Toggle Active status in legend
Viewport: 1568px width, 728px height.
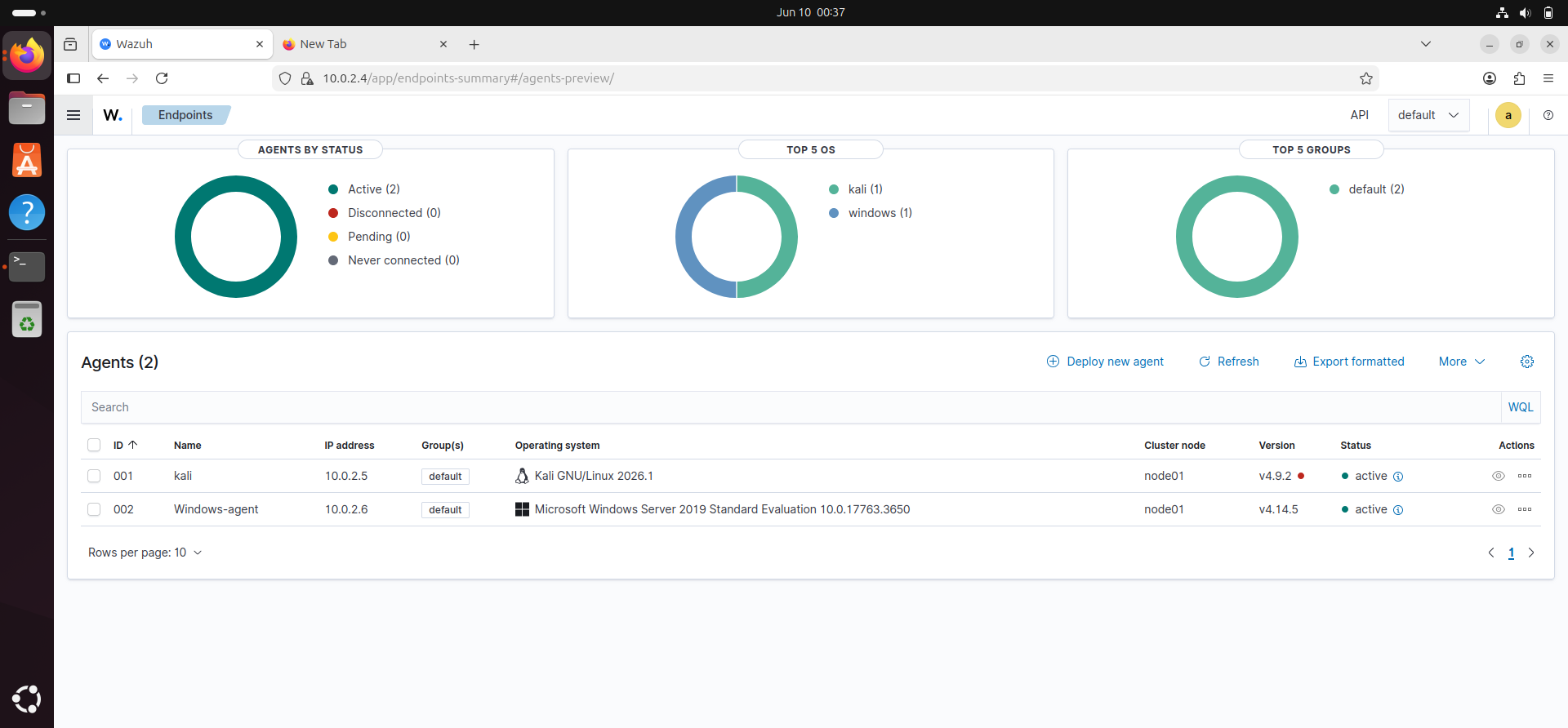click(x=364, y=189)
